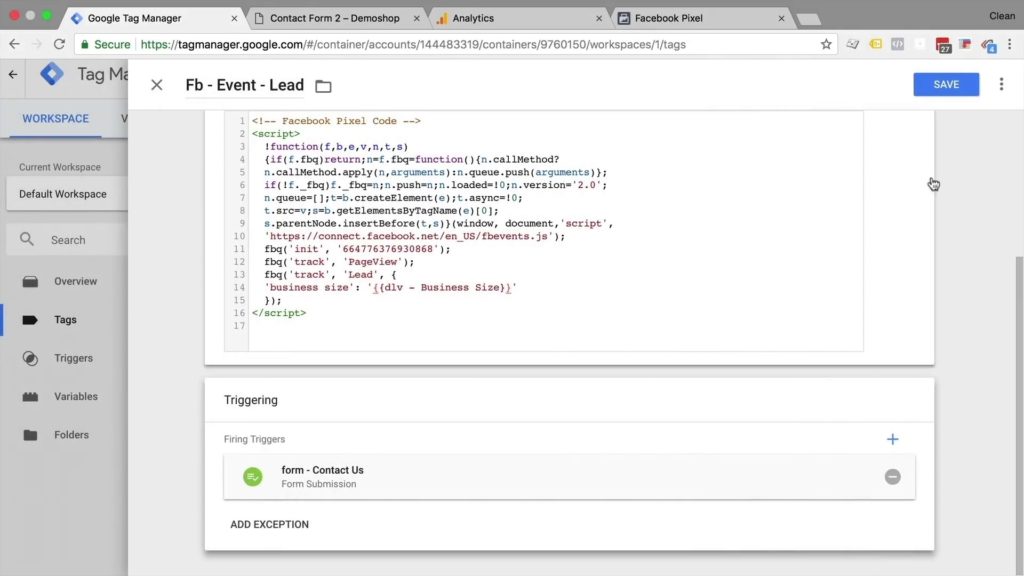This screenshot has width=1024, height=576.
Task: Click the ADD EXCEPTION link
Action: pyautogui.click(x=269, y=524)
